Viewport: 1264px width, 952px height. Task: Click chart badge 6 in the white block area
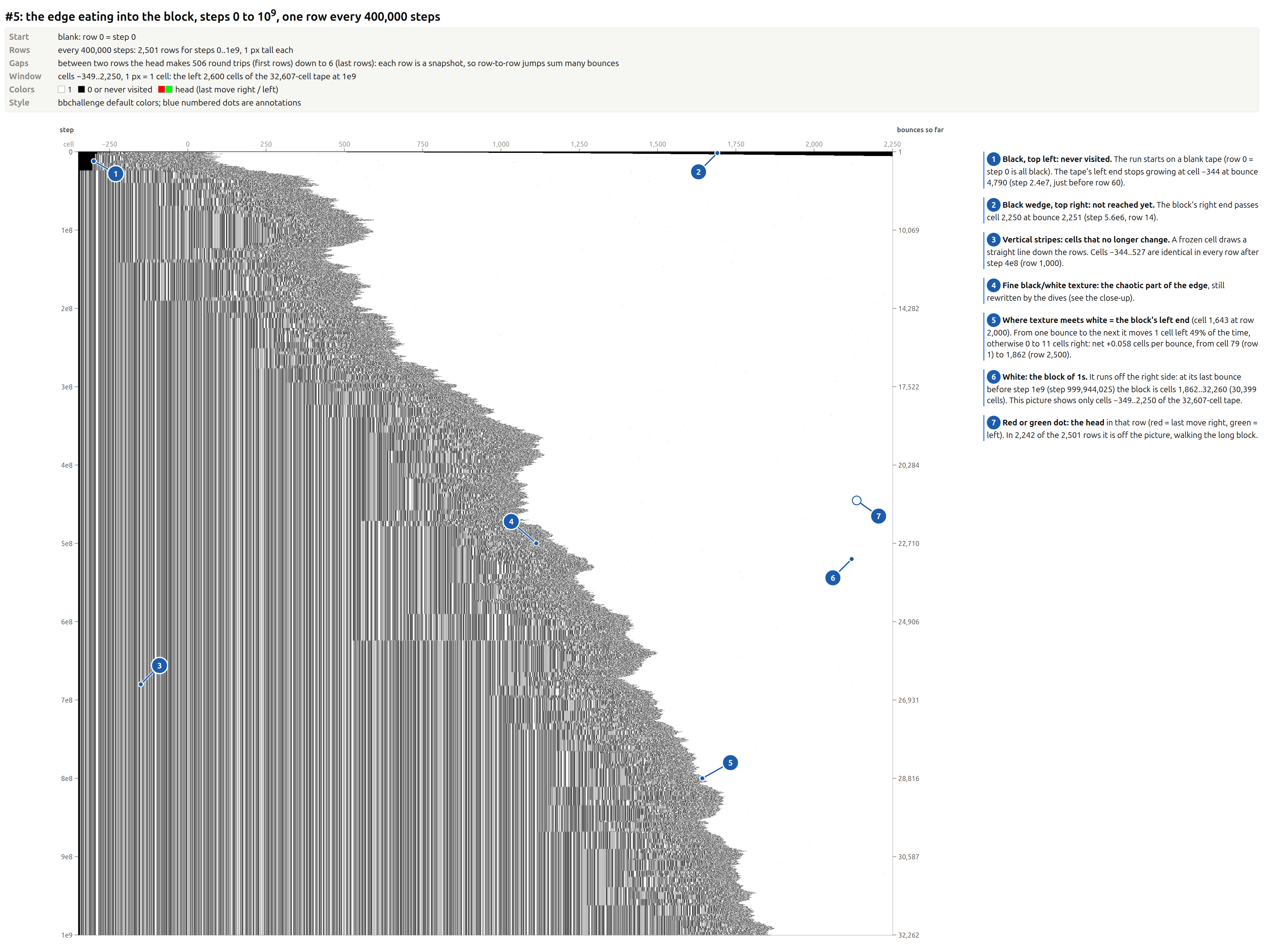[833, 578]
